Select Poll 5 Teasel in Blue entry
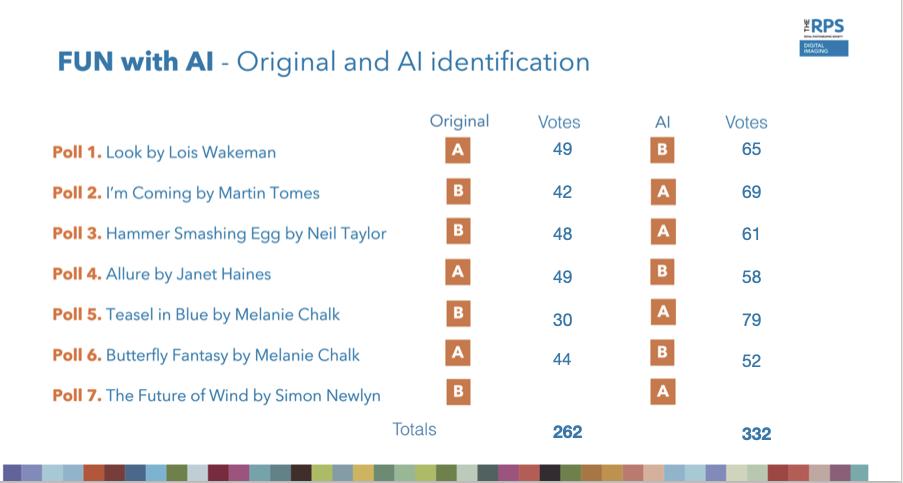Viewport: 903px width, 483px height. 196,315
